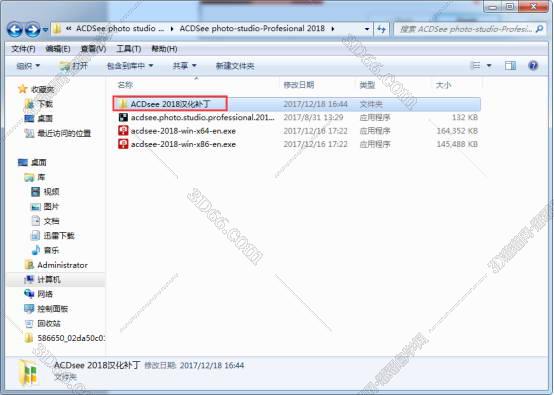554x395 pixels.
Task: Open the 共享 dropdown
Action: [x=184, y=66]
